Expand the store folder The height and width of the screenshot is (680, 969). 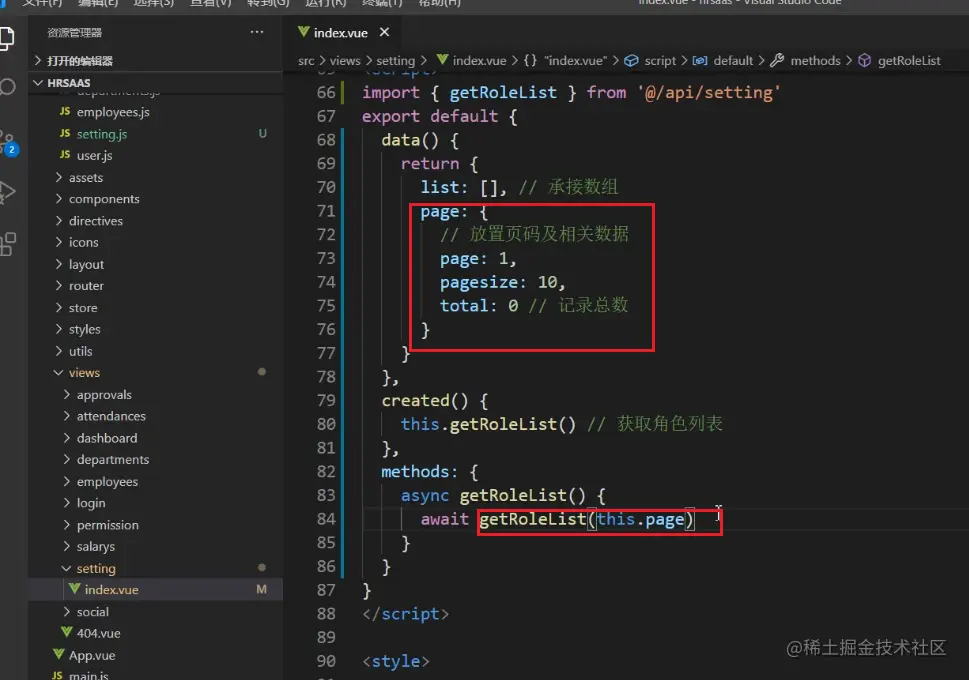coord(83,308)
